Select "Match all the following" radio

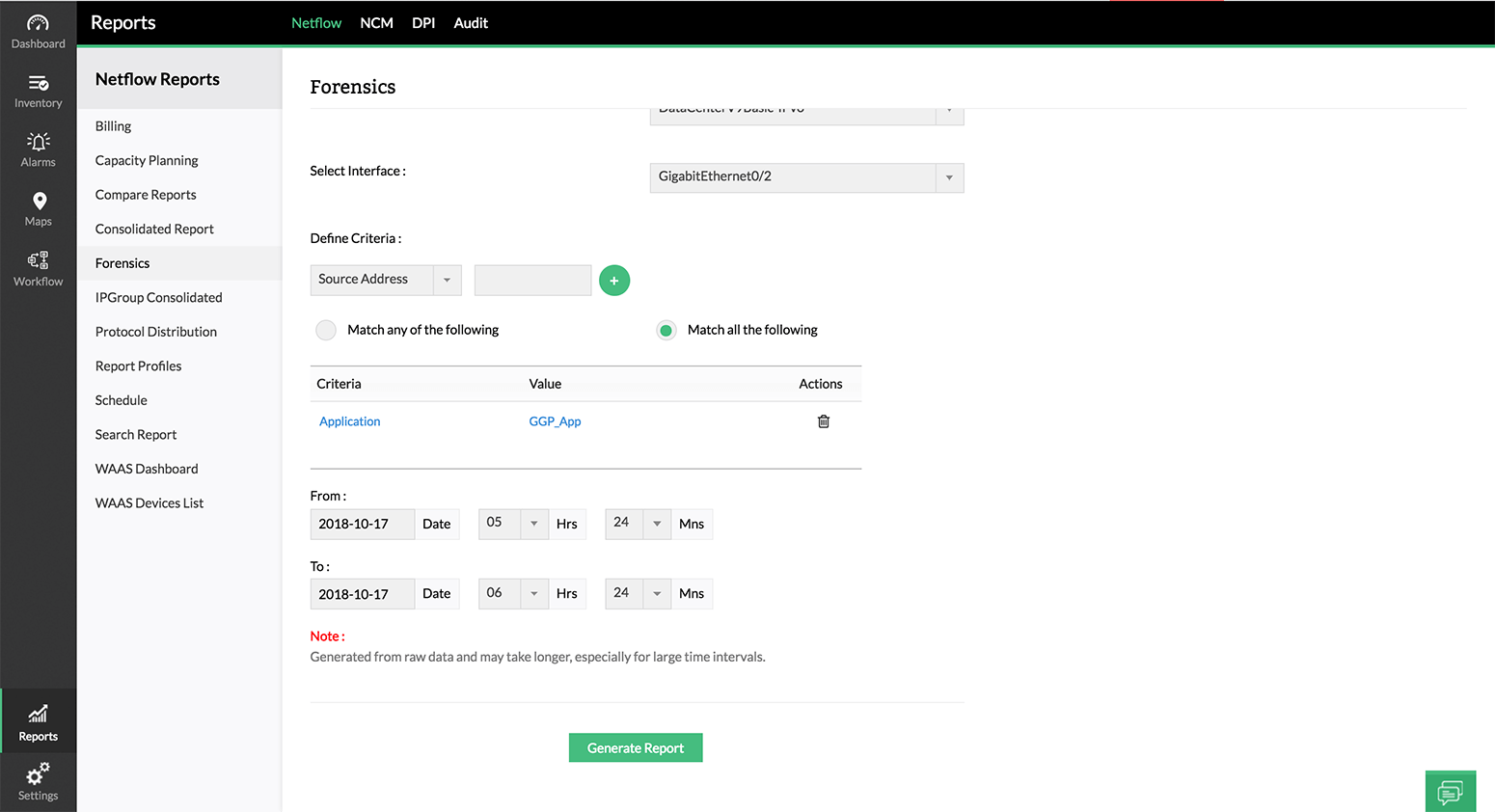[666, 330]
